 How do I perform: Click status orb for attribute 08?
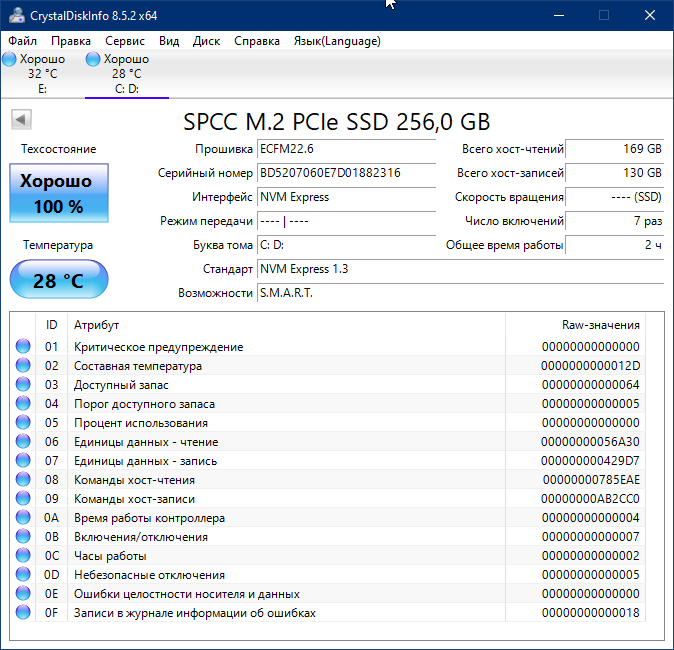click(x=23, y=479)
